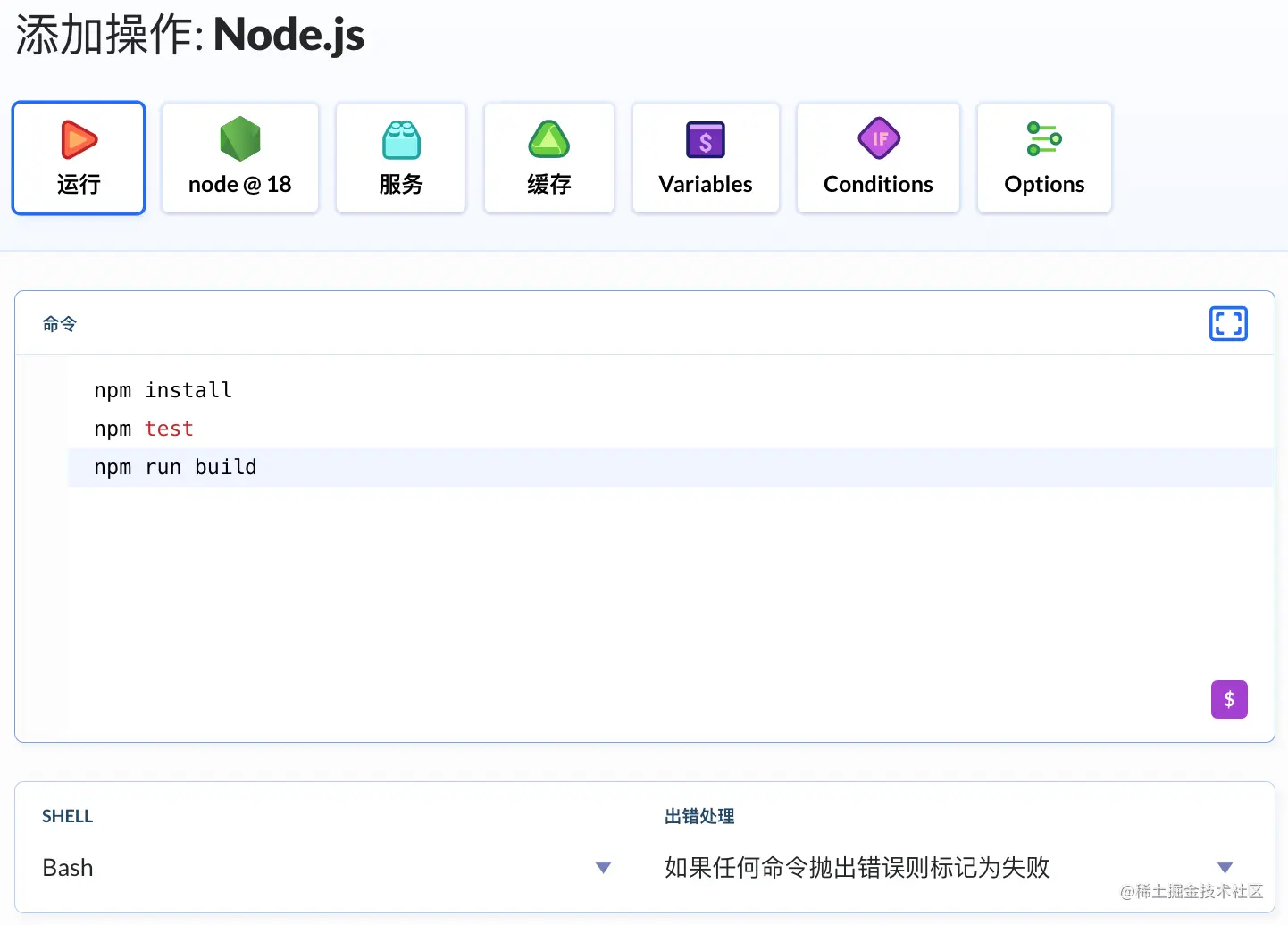1288x925 pixels.
Task: Click the purple dollar variable button
Action: [x=1229, y=699]
